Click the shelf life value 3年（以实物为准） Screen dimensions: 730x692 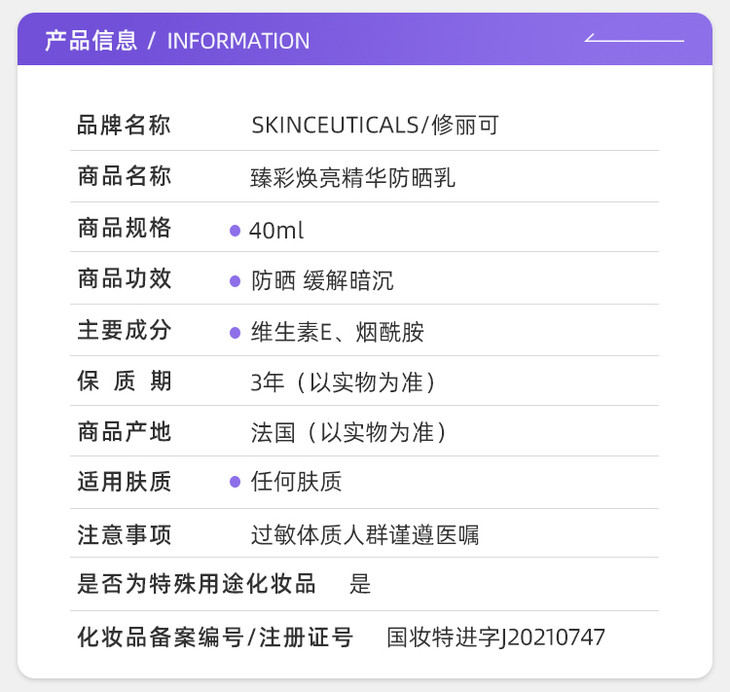coord(343,382)
